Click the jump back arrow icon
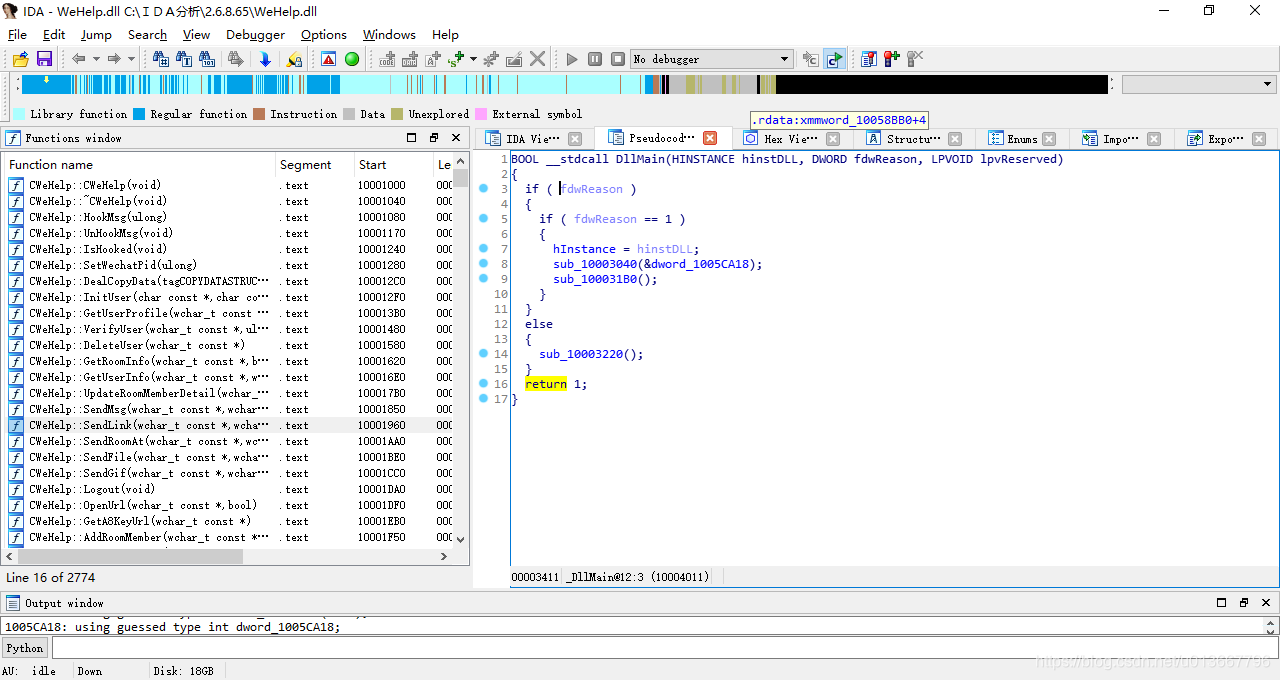Image resolution: width=1280 pixels, height=680 pixels. click(x=78, y=59)
